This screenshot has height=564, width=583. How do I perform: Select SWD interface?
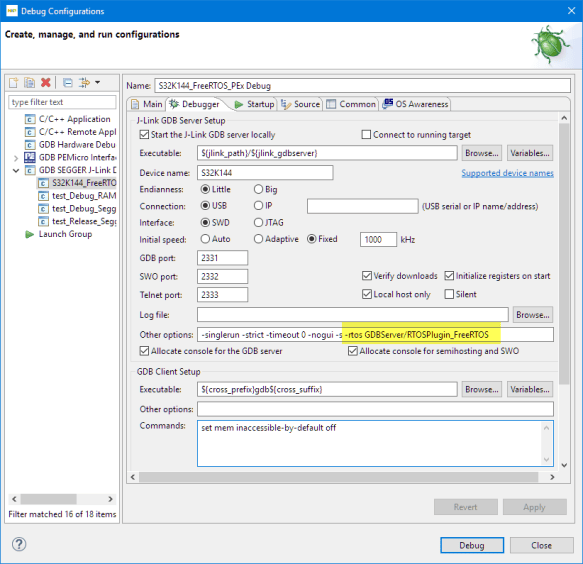tap(205, 222)
